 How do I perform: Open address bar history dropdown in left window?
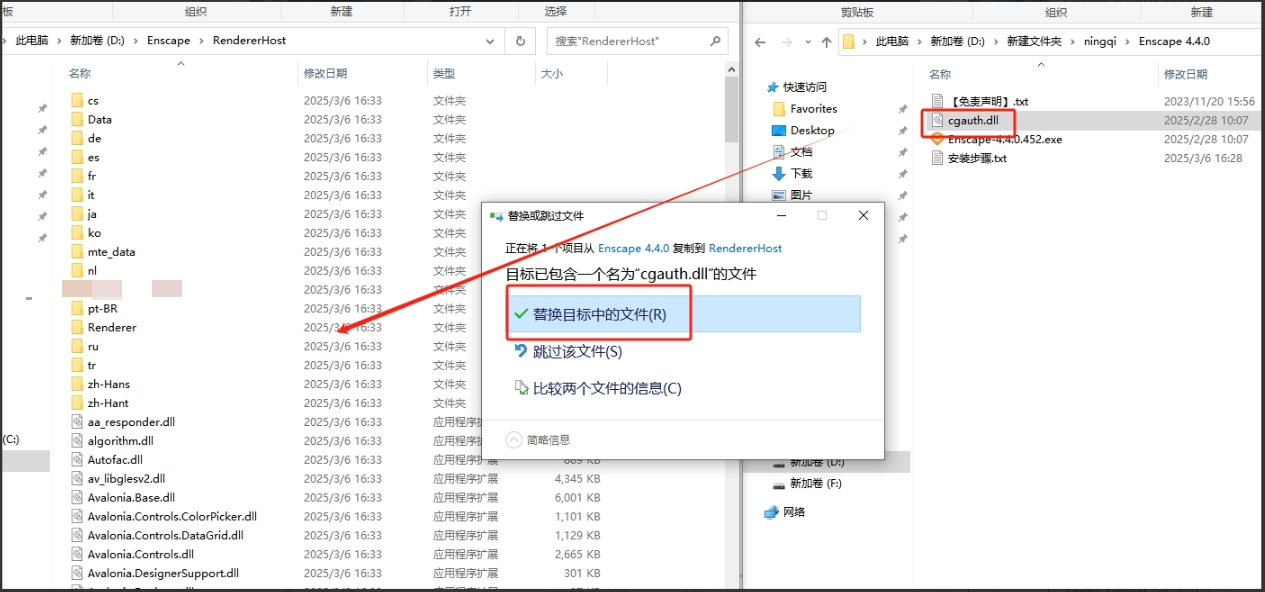point(490,41)
